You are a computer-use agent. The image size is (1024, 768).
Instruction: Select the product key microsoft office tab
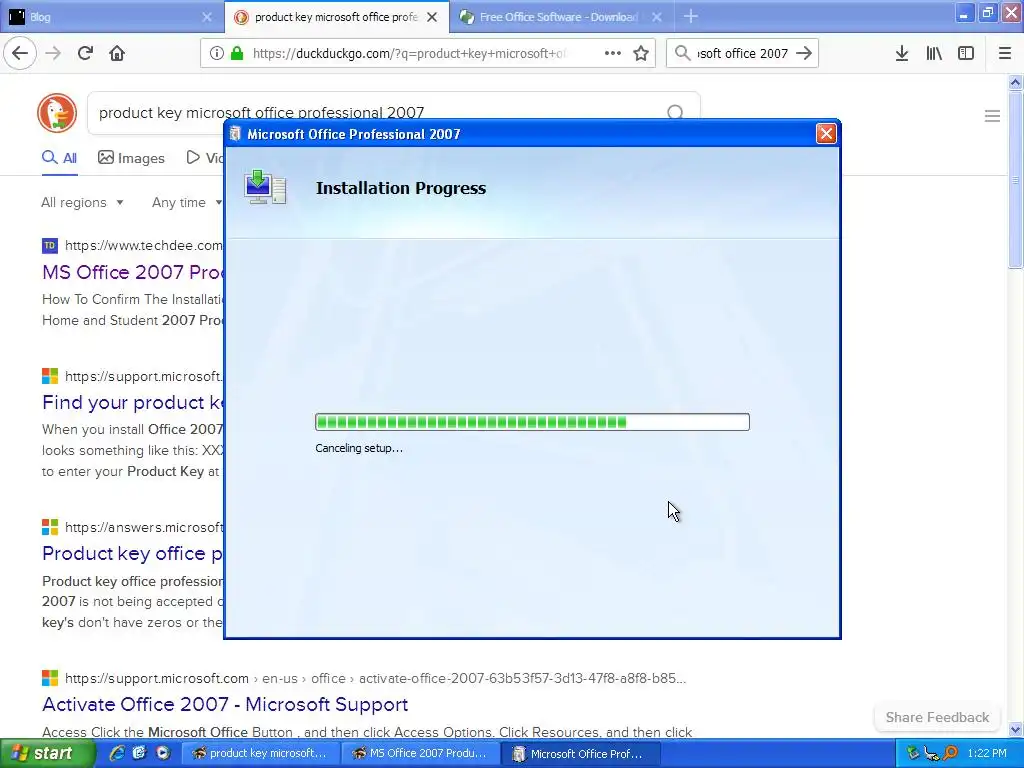(336, 17)
